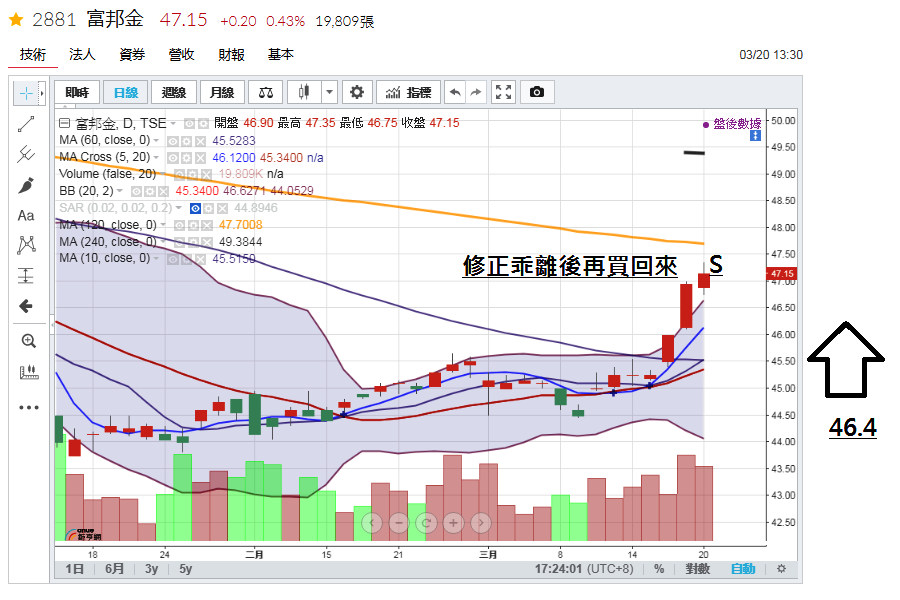900x600 pixels.
Task: Reset chart with on-chart refresh button
Action: click(x=426, y=522)
